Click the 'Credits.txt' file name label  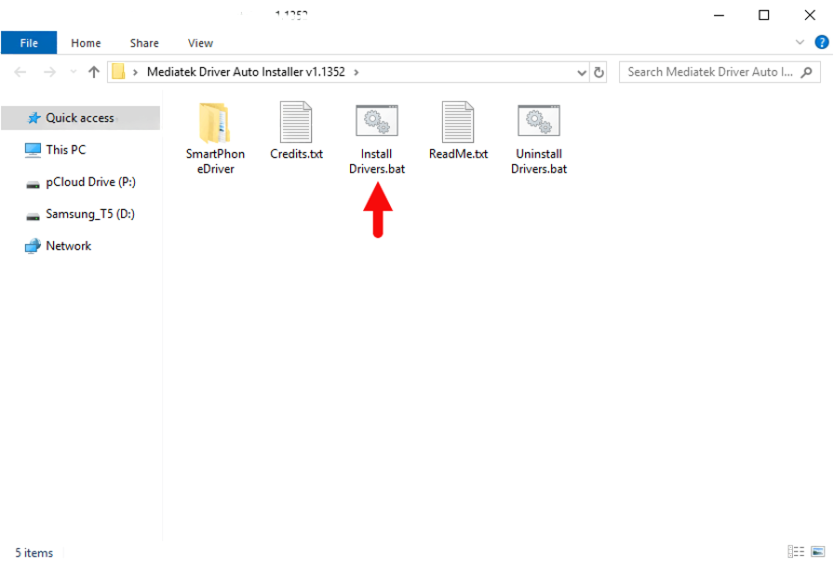pyautogui.click(x=296, y=154)
